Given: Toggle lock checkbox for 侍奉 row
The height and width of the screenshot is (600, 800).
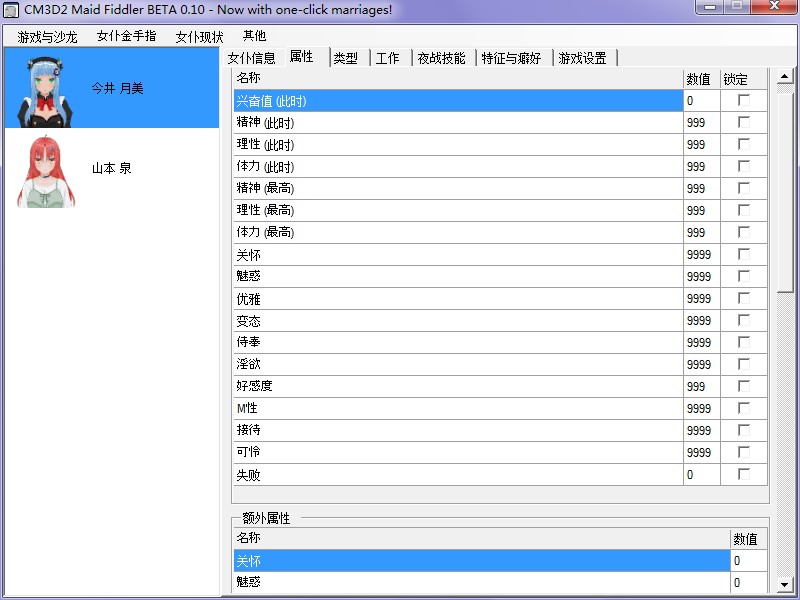Looking at the screenshot, I should (744, 342).
